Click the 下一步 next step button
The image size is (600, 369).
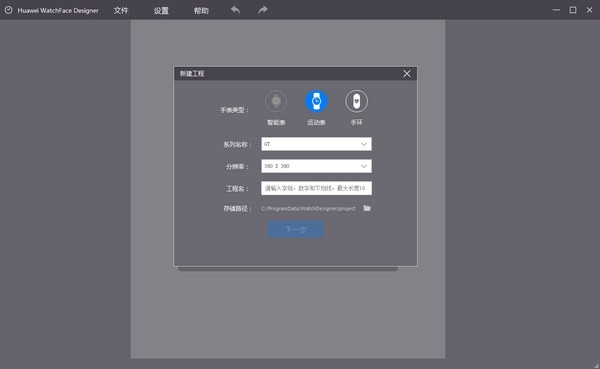click(296, 229)
